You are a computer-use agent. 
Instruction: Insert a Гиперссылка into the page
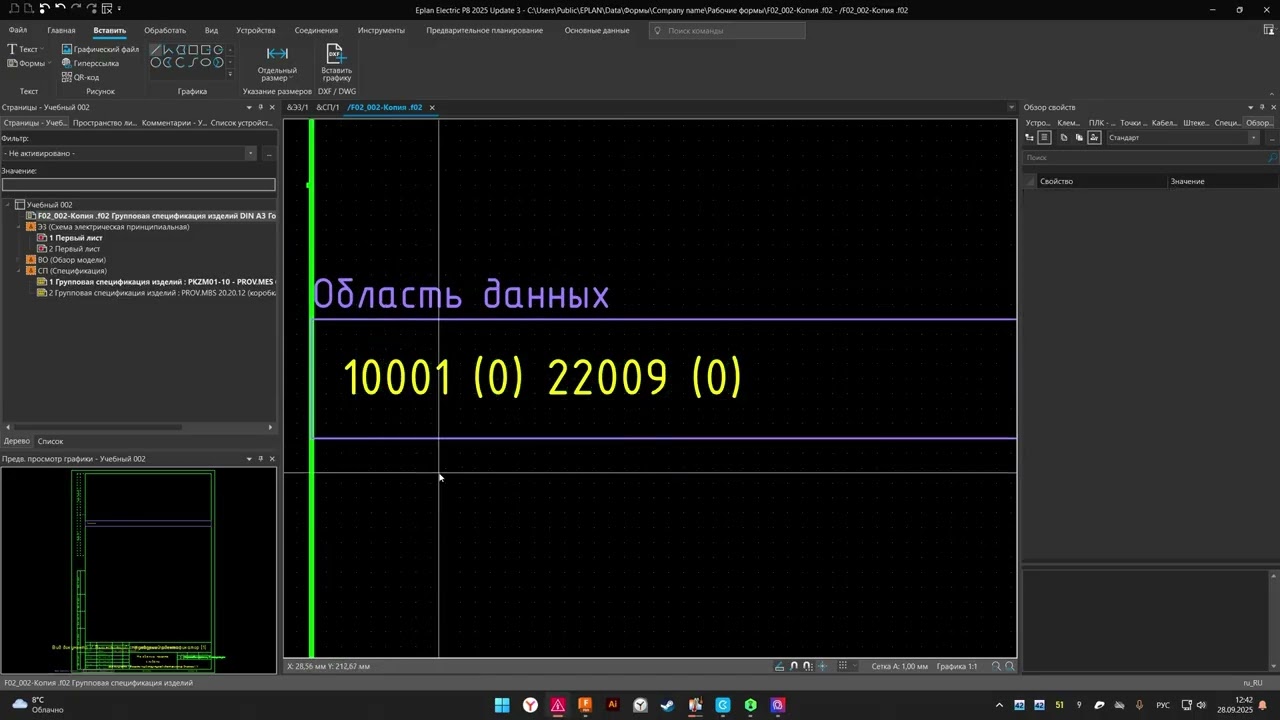click(x=90, y=63)
